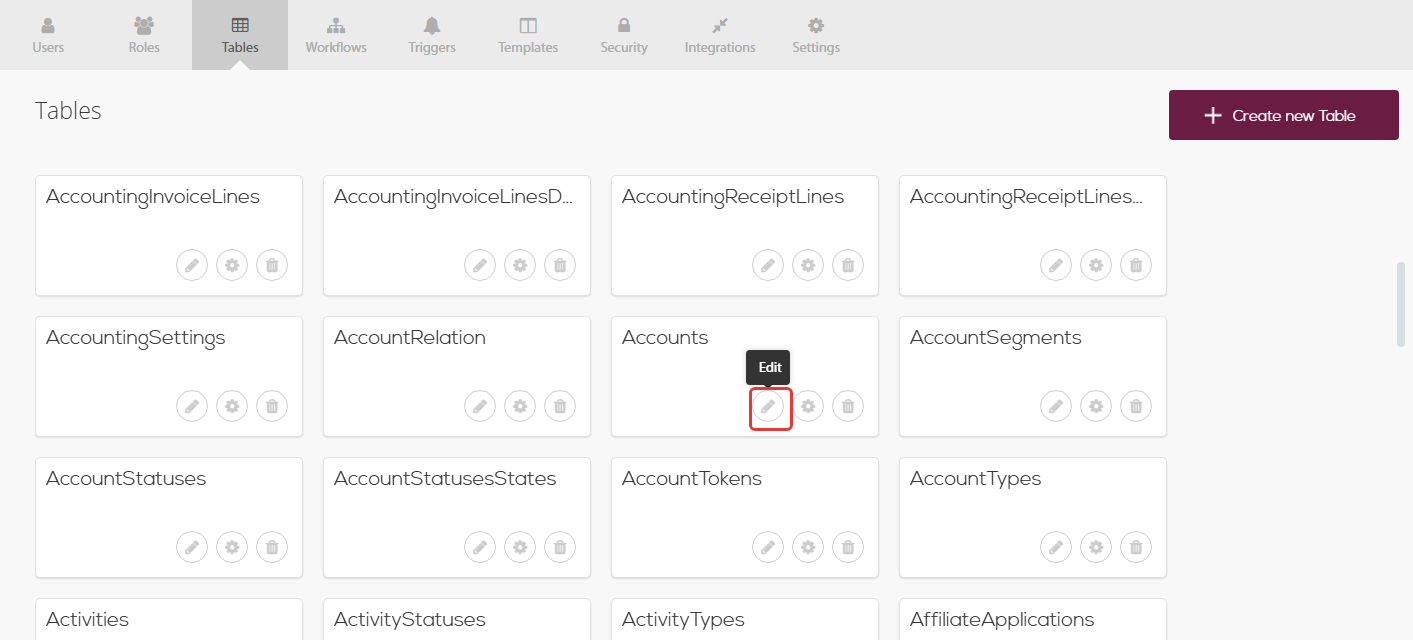Delete the AccountingReceiptLines table
This screenshot has width=1413, height=640.
pos(848,265)
